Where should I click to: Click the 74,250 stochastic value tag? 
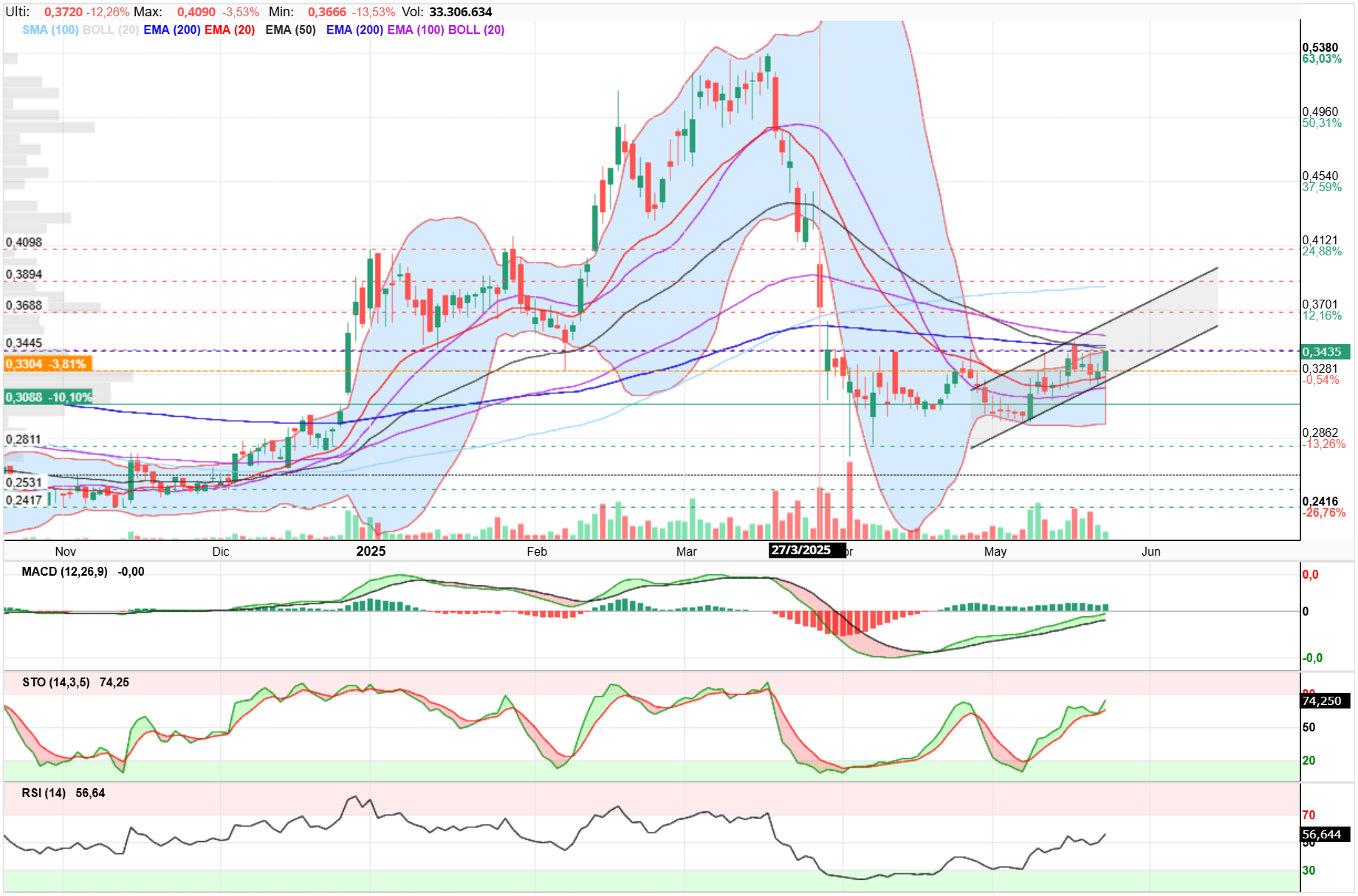[x=1326, y=701]
